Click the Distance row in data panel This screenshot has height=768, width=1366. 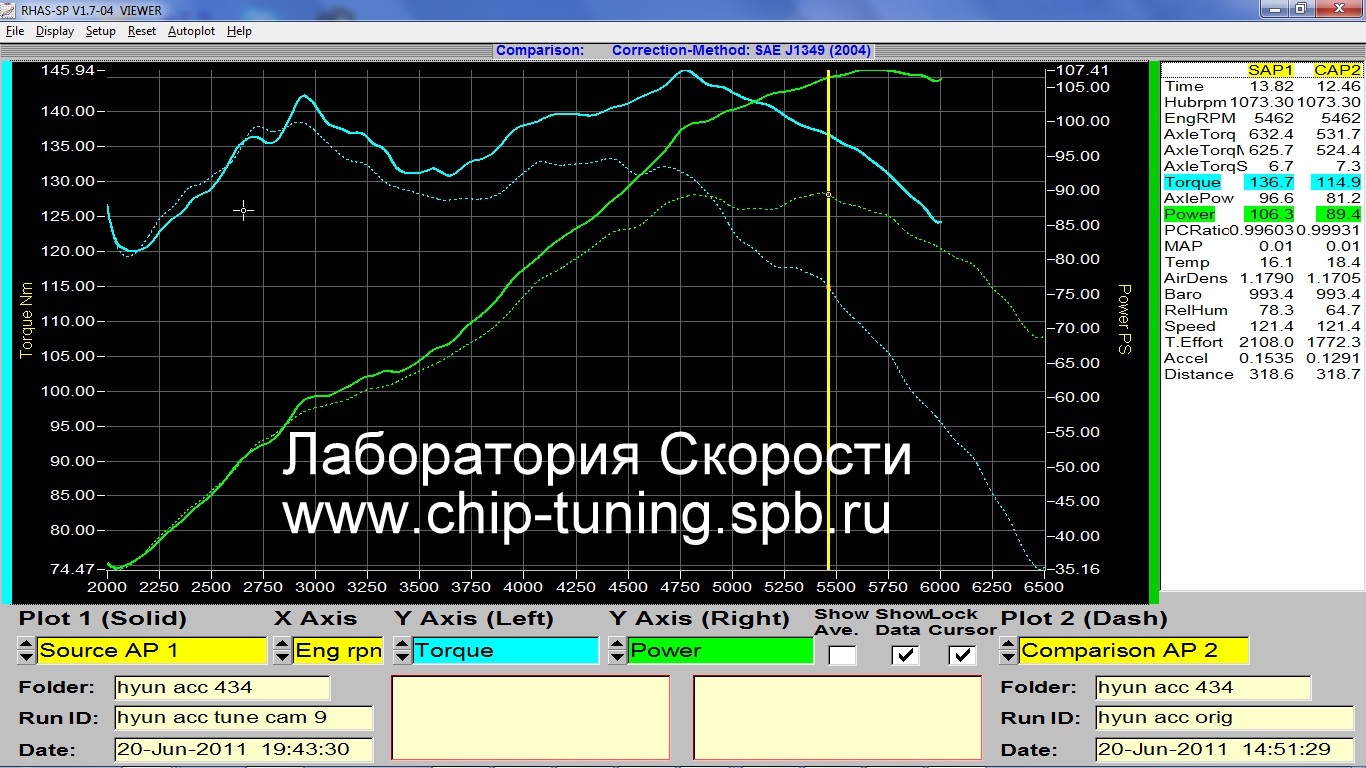1262,374
